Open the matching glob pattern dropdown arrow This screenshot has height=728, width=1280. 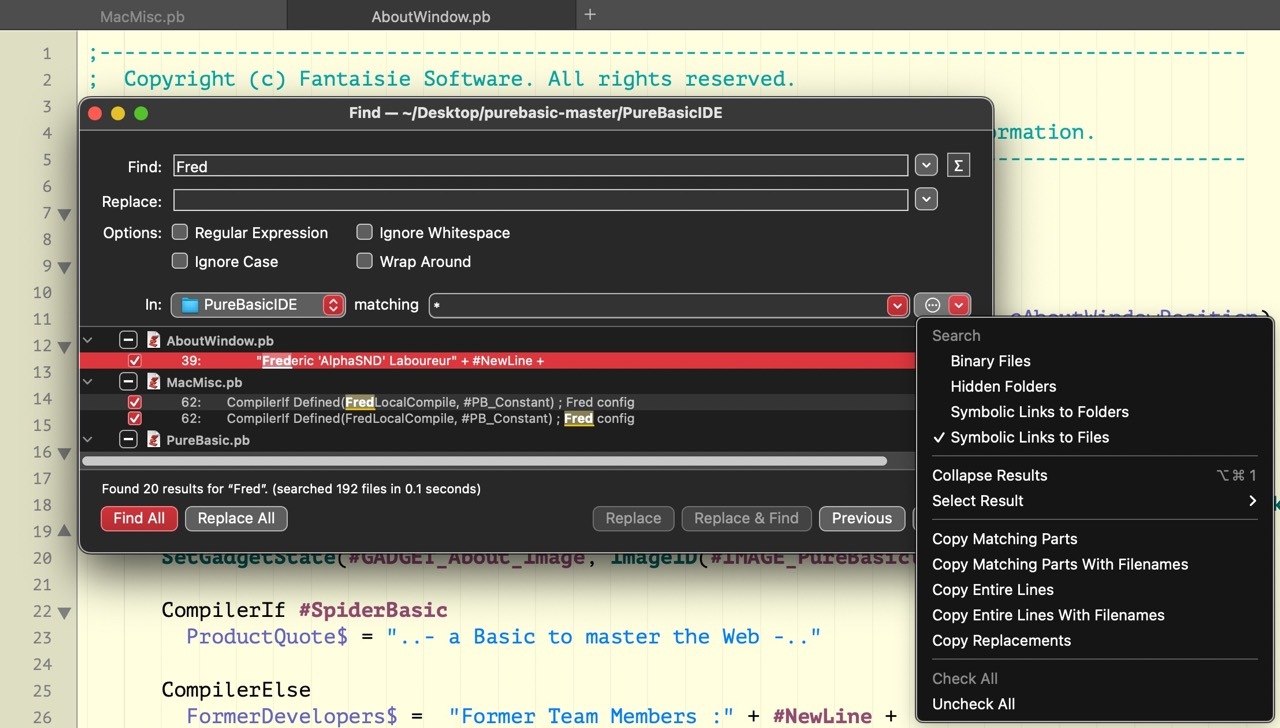point(897,305)
